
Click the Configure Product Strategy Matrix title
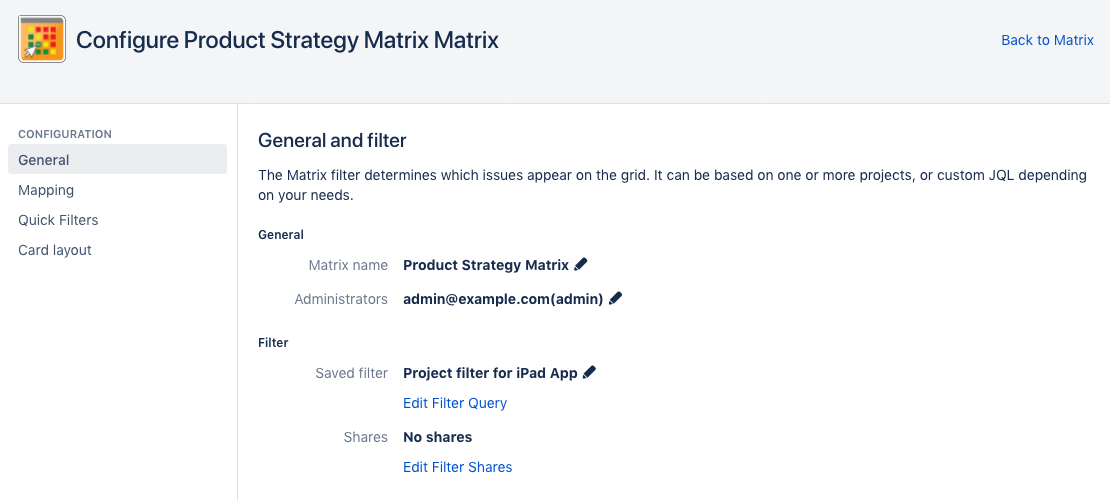tap(287, 40)
